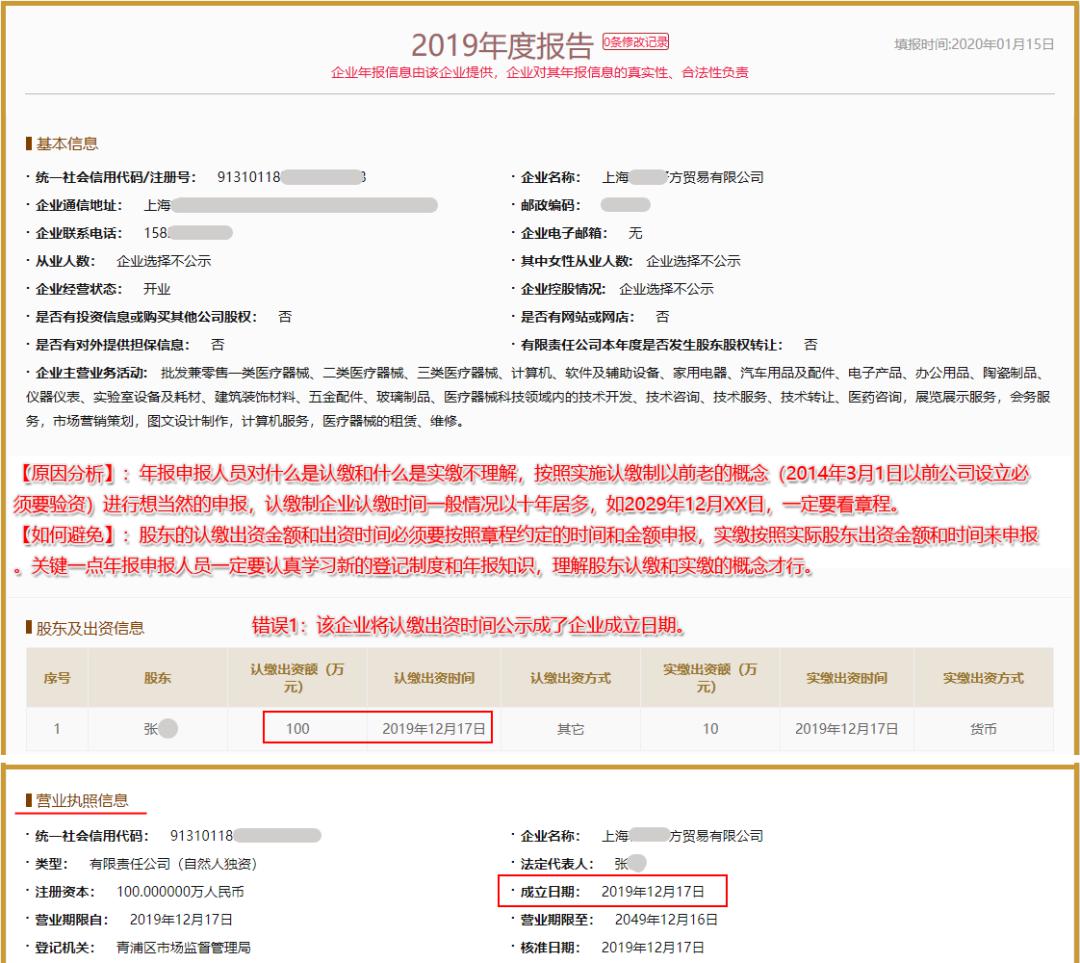Click the 营业期限自 value 2019年12月17日

point(181,920)
